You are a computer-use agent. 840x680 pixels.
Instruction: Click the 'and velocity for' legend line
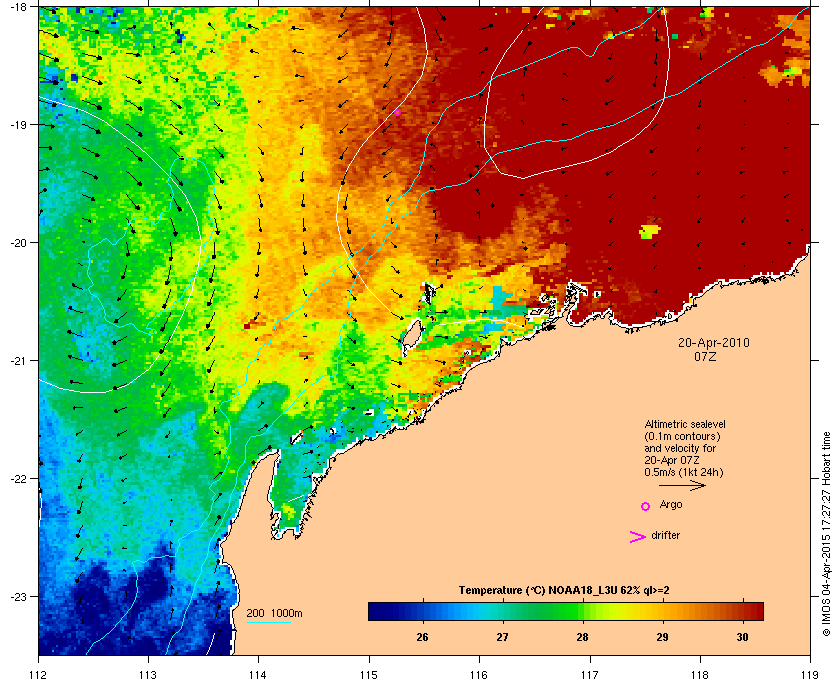pos(680,448)
